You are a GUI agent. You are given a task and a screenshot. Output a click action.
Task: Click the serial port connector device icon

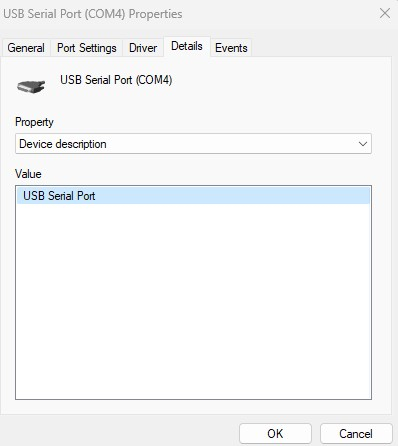31,87
